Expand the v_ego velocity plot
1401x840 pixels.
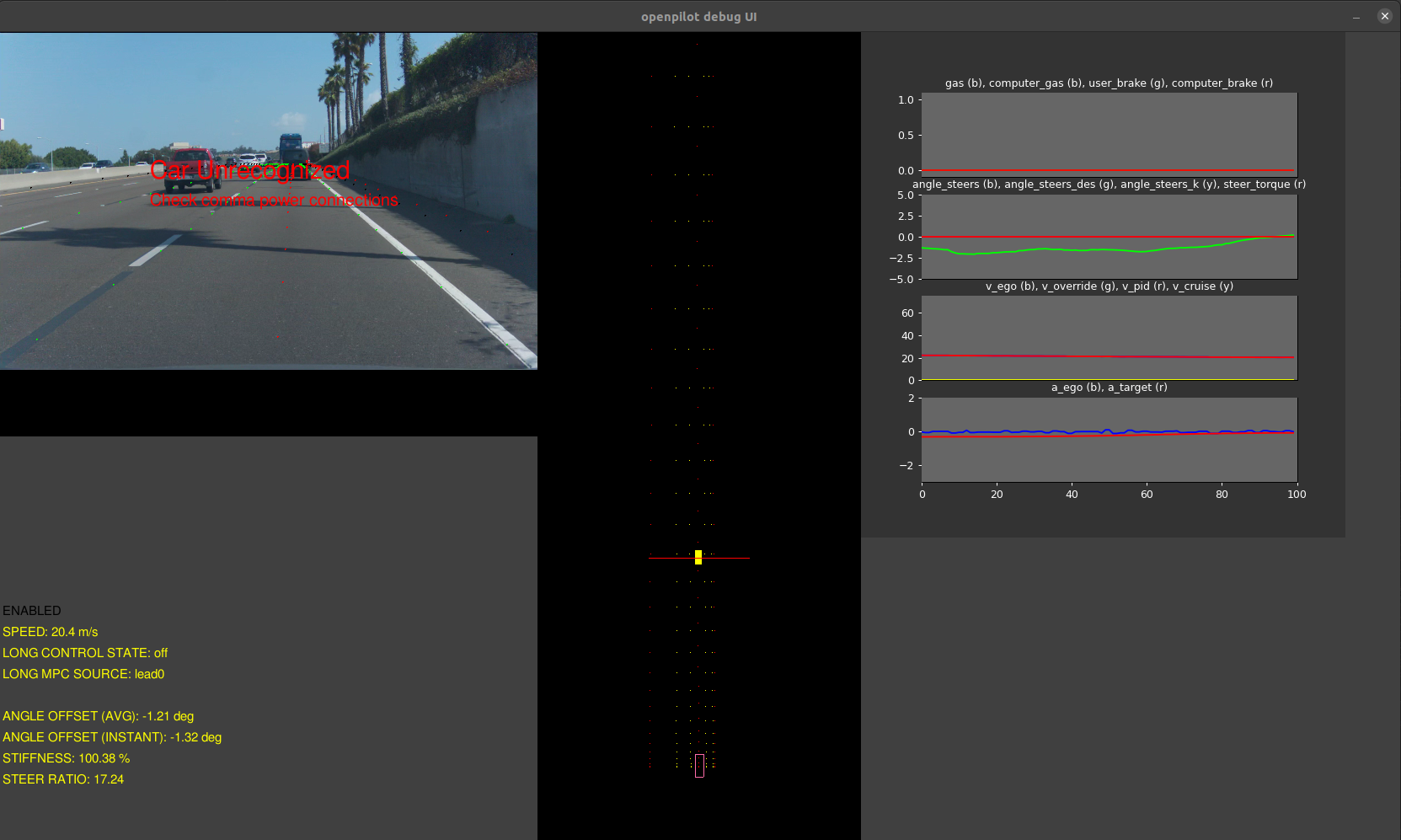click(1110, 338)
